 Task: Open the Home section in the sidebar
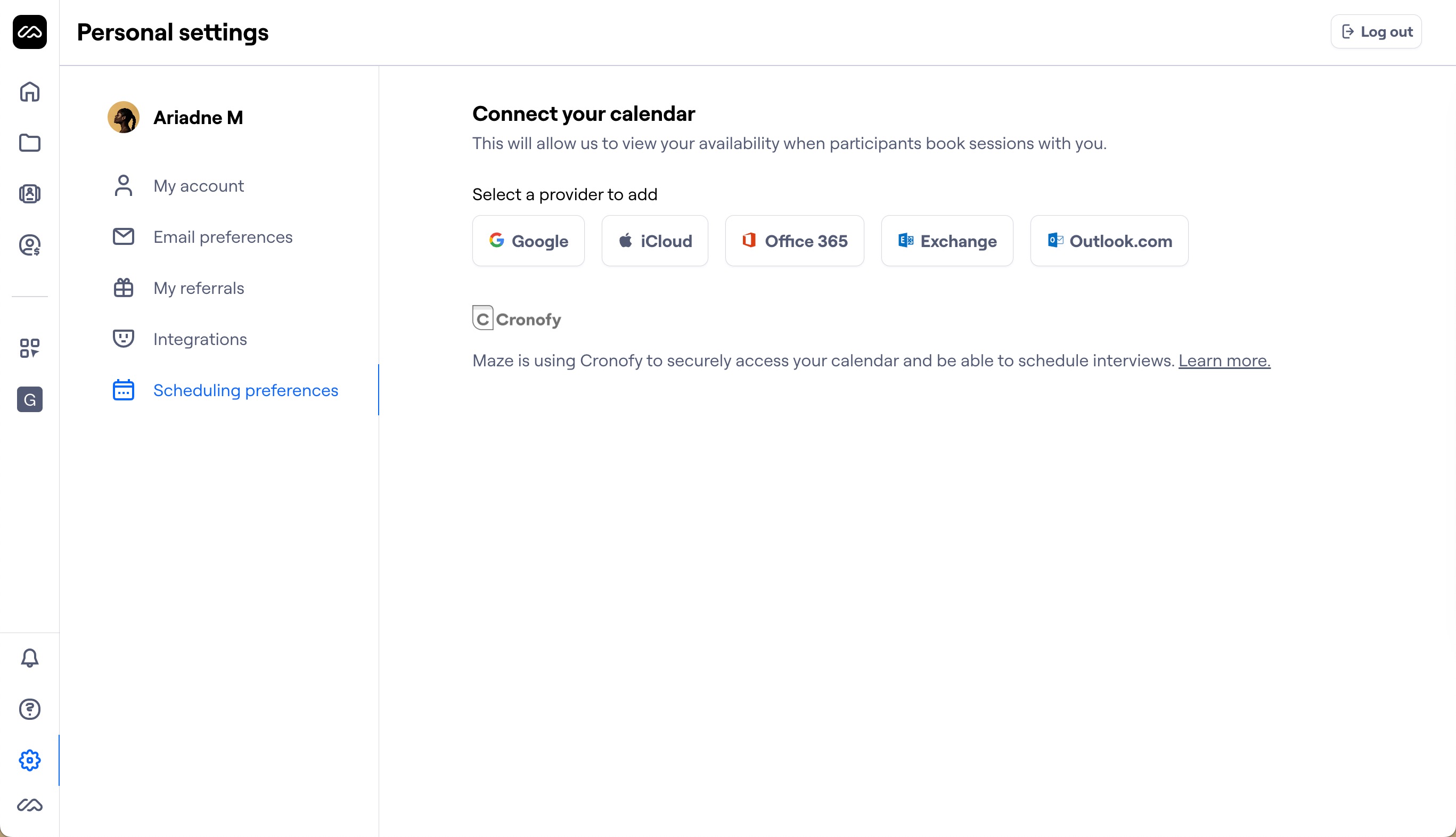[x=29, y=92]
